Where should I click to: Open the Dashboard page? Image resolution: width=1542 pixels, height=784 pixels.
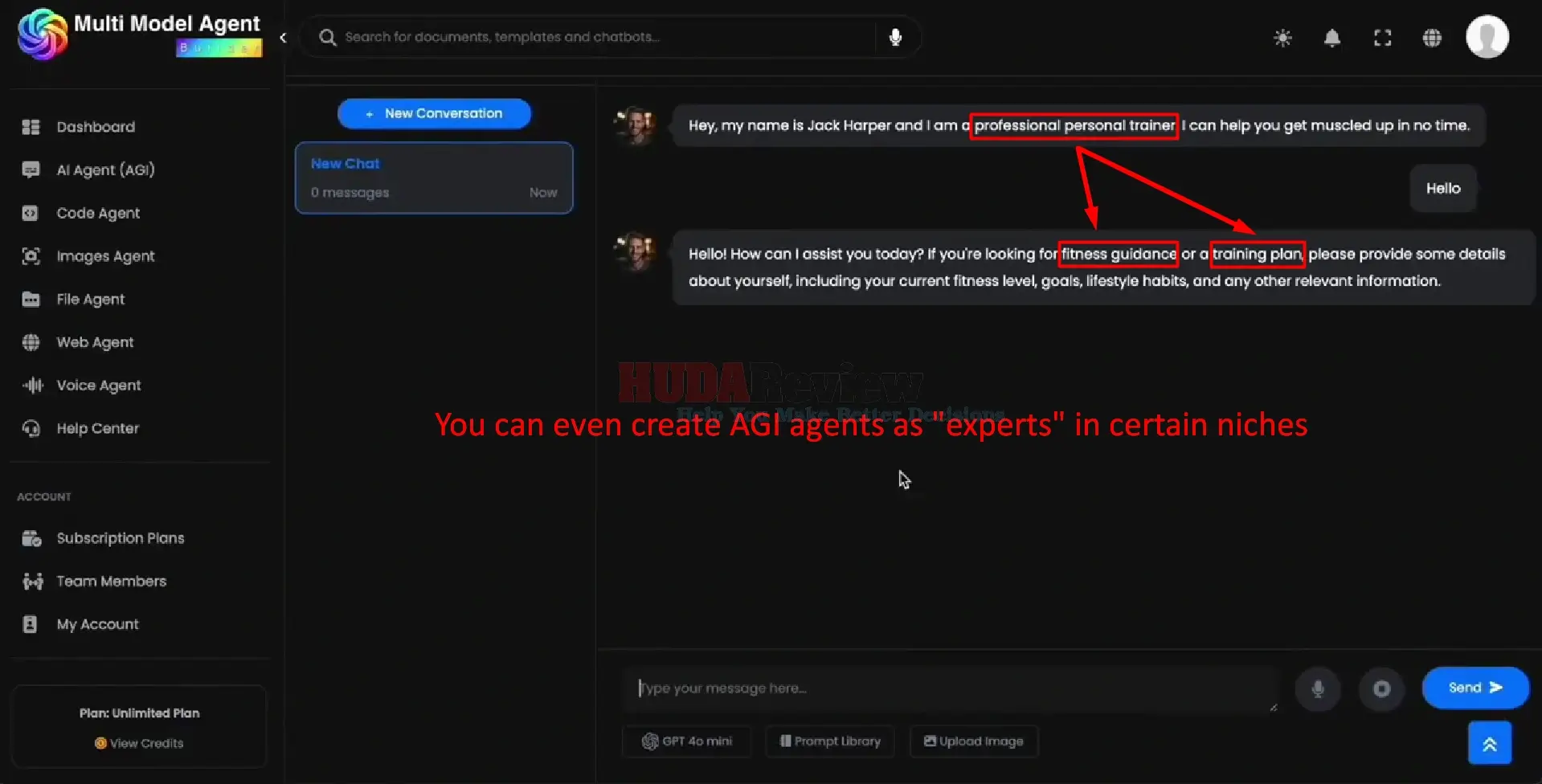pyautogui.click(x=96, y=127)
